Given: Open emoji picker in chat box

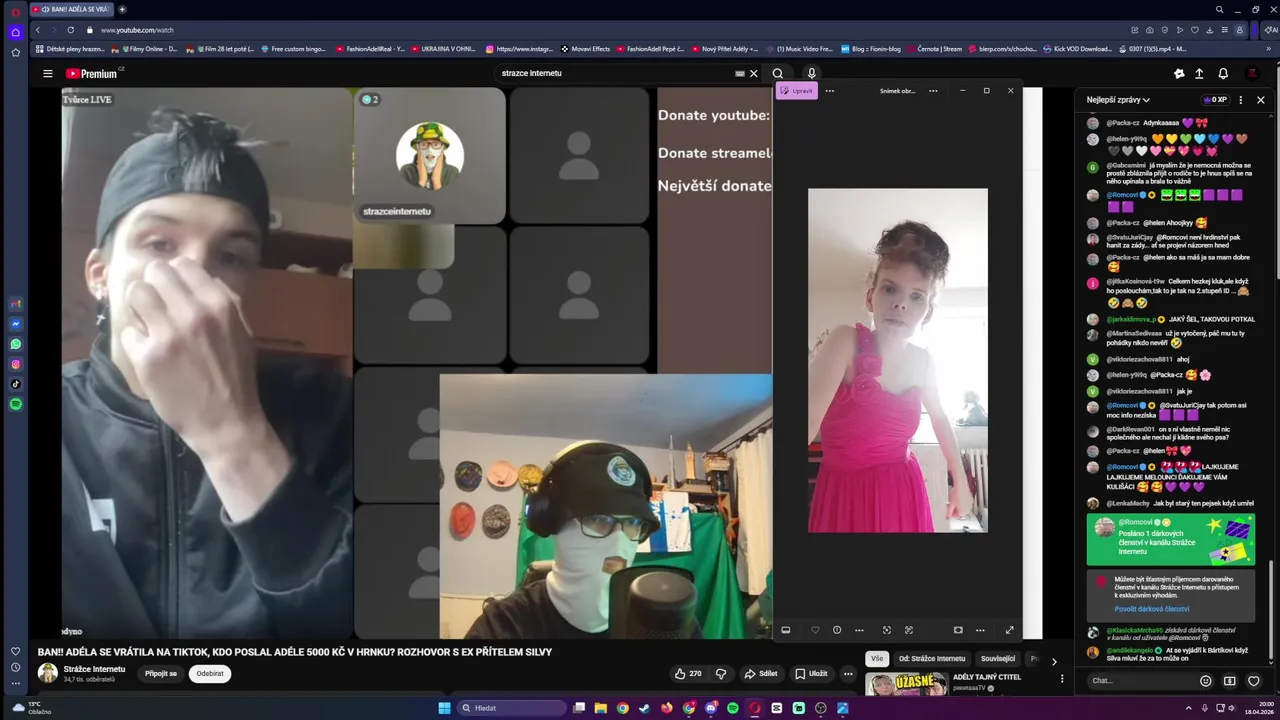Looking at the screenshot, I should pos(1205,681).
